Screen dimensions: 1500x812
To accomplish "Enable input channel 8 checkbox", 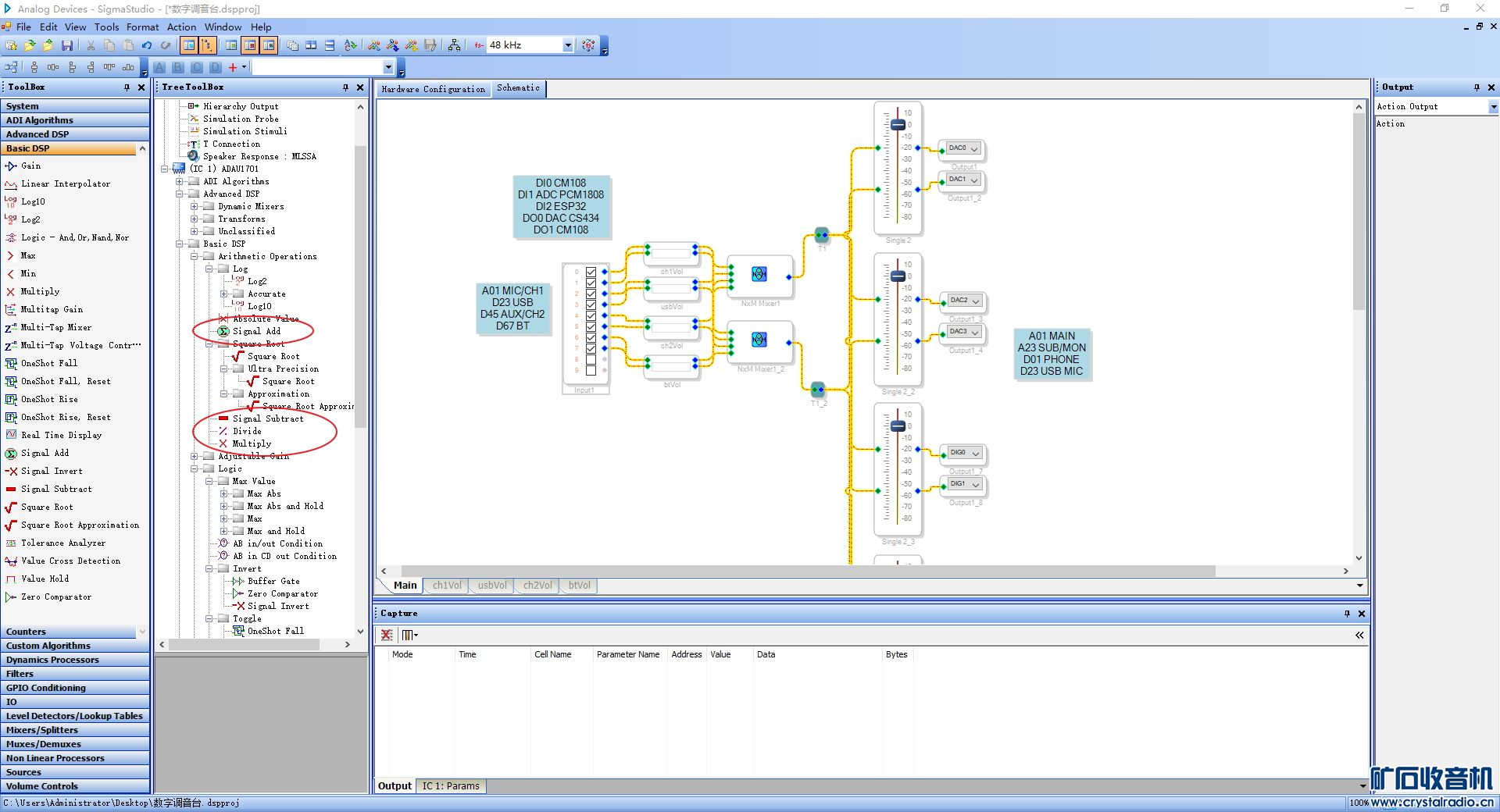I will tap(591, 360).
